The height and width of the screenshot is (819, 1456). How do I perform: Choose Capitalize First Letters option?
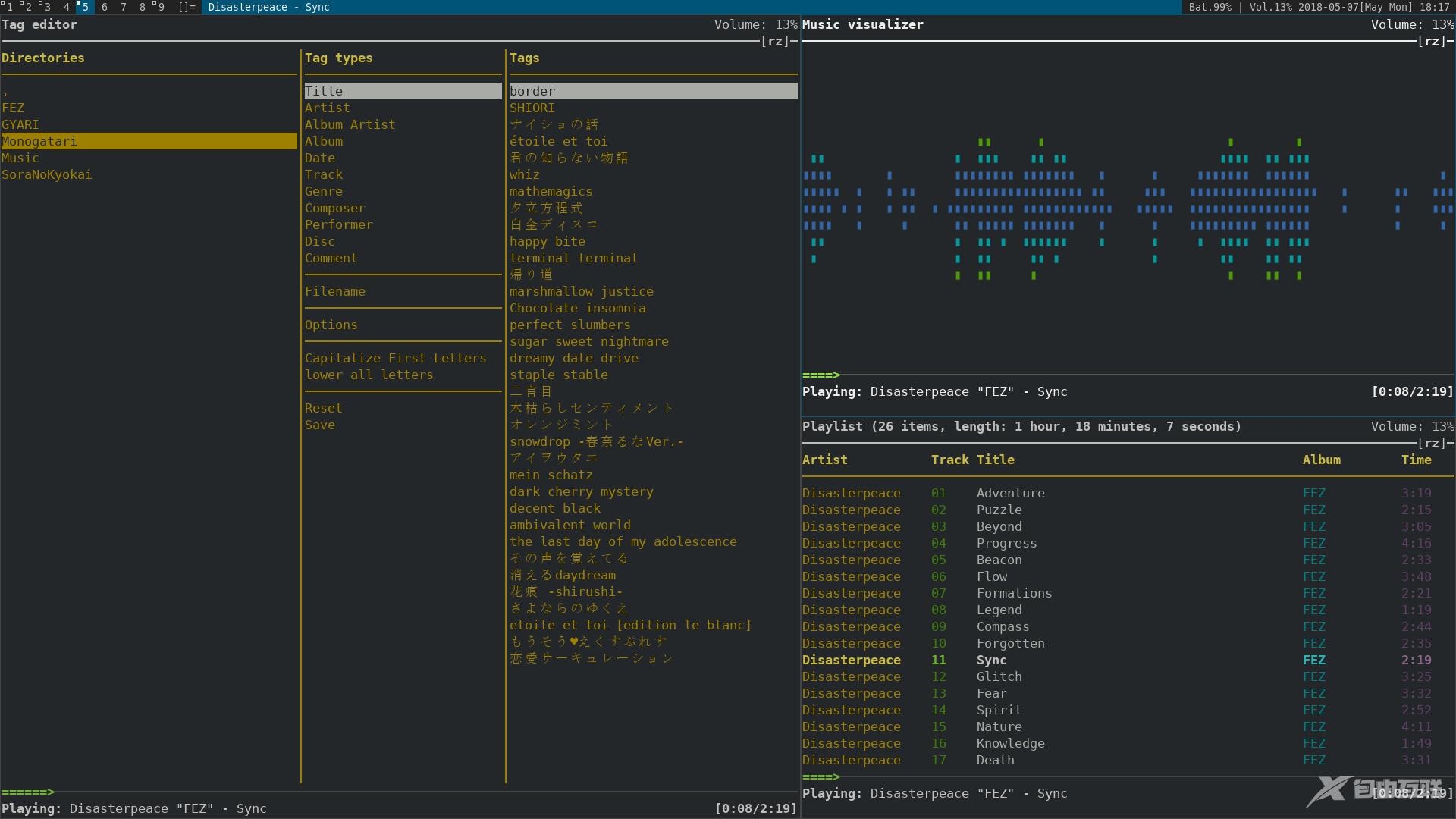[x=403, y=358]
